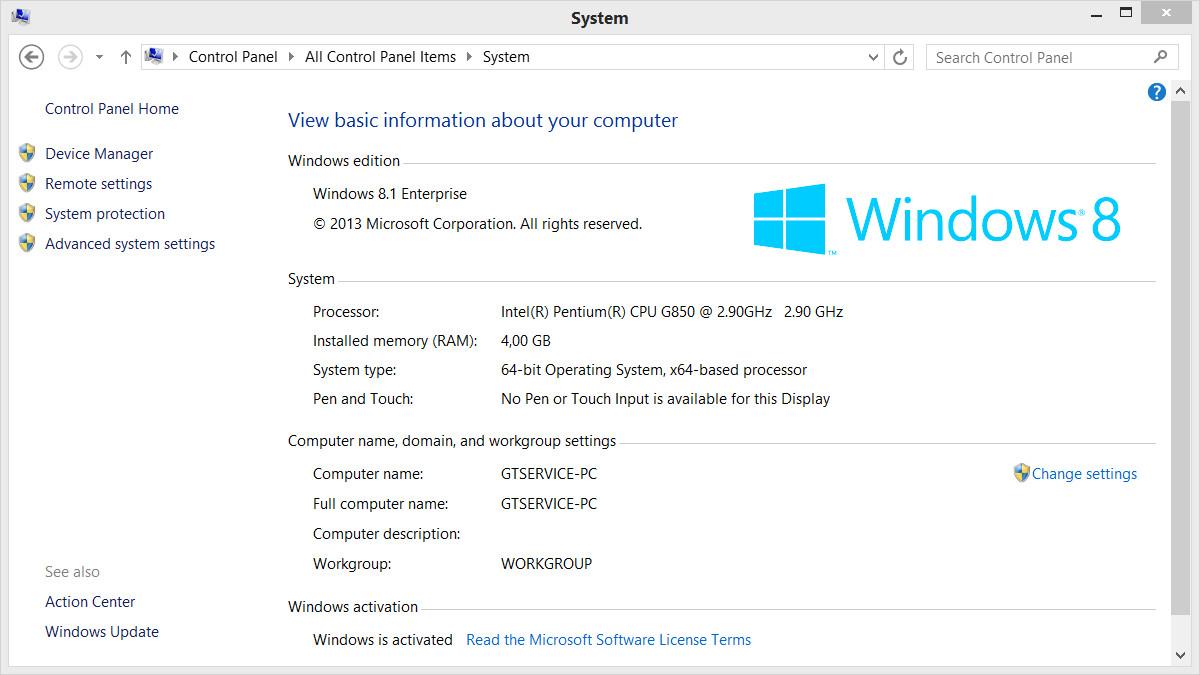Read the Microsoft Software License Terms
The height and width of the screenshot is (675, 1200).
(x=608, y=640)
